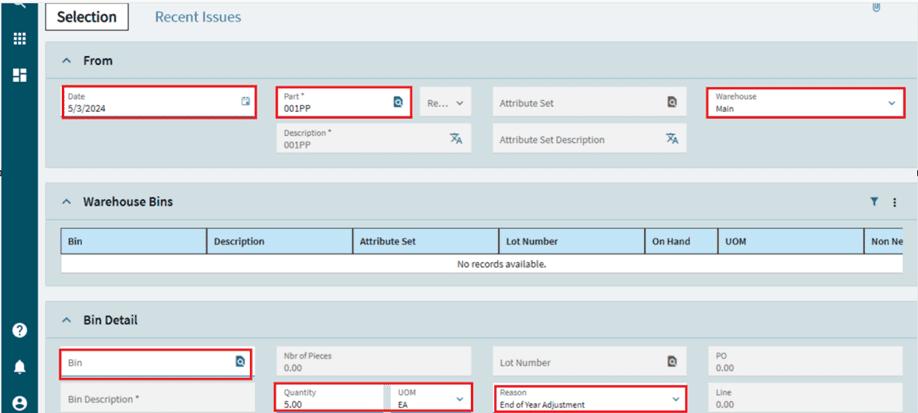The image size is (918, 413).
Task: Open the Bin search lookup icon
Action: pos(240,362)
